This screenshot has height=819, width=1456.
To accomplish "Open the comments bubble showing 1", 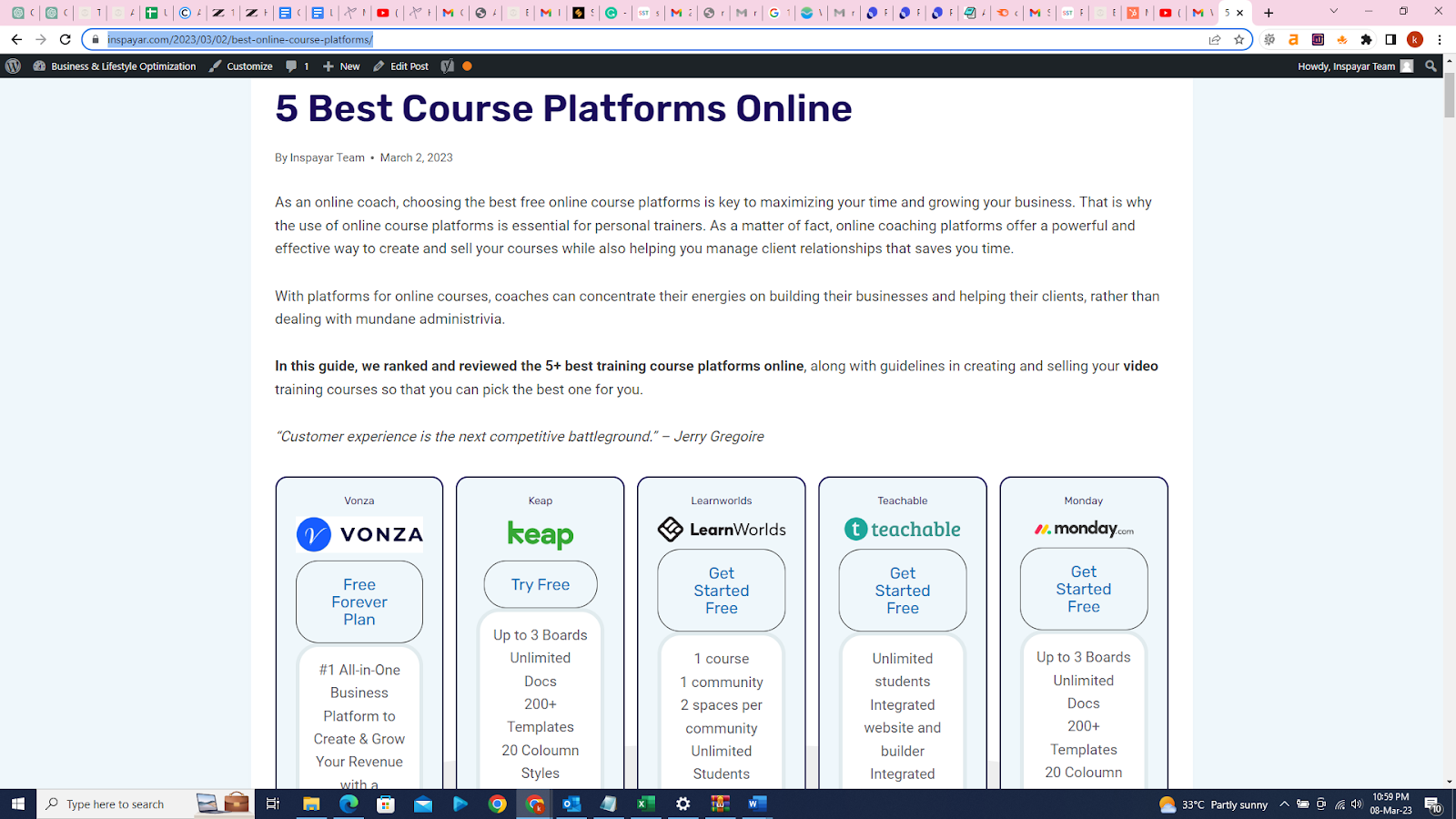I will pyautogui.click(x=298, y=66).
